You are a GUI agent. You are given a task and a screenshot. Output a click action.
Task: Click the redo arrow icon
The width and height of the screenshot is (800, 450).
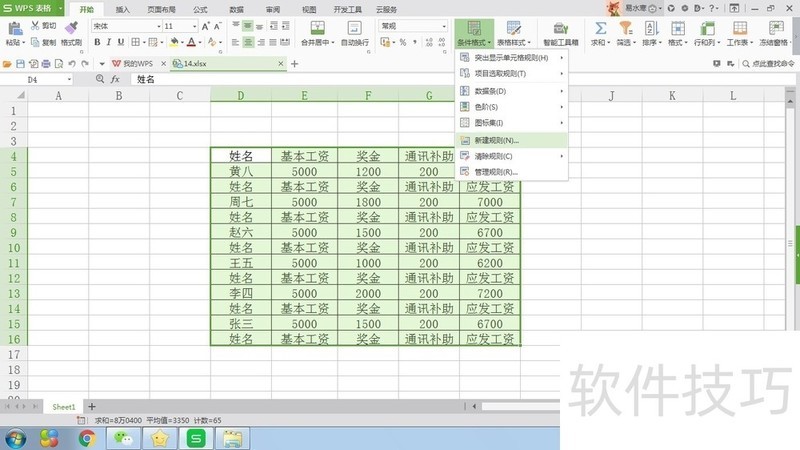coord(85,64)
